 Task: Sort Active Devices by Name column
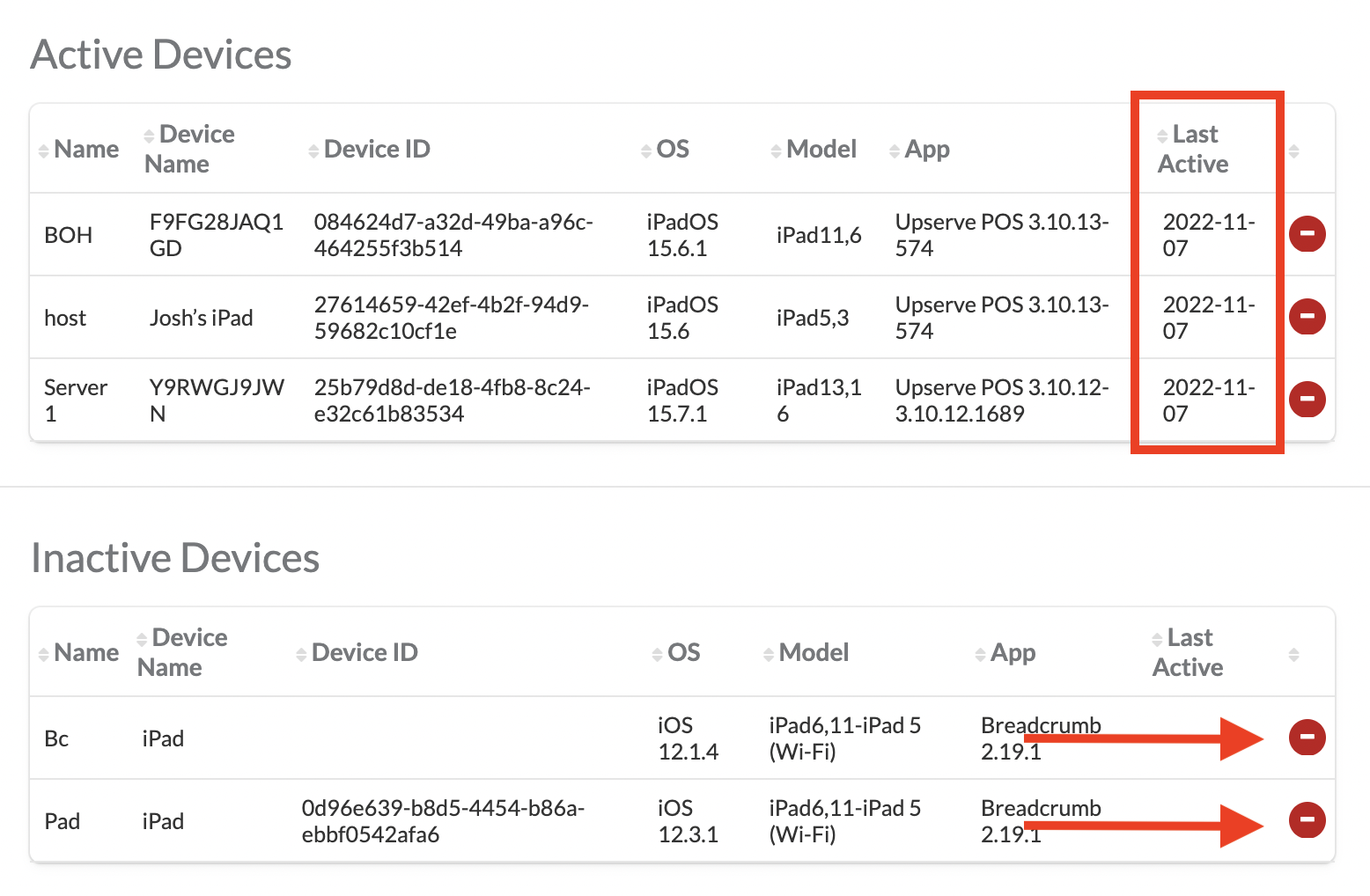[79, 150]
